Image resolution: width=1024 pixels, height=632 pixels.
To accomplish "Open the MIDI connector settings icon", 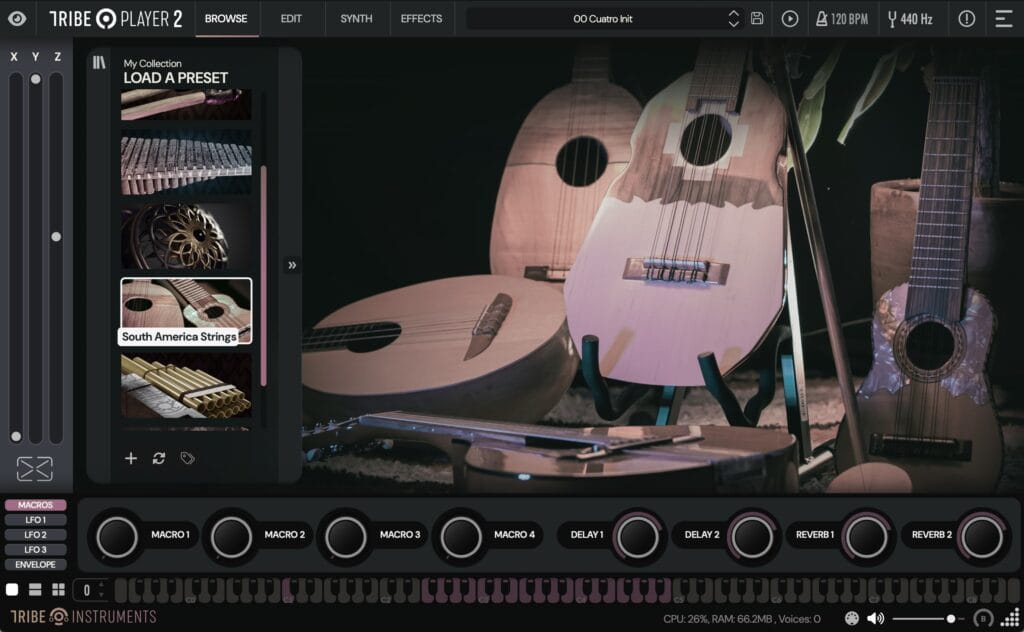I will 852,618.
